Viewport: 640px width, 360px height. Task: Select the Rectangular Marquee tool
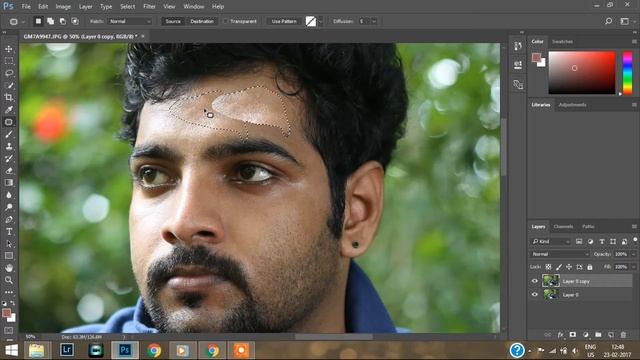coord(9,61)
